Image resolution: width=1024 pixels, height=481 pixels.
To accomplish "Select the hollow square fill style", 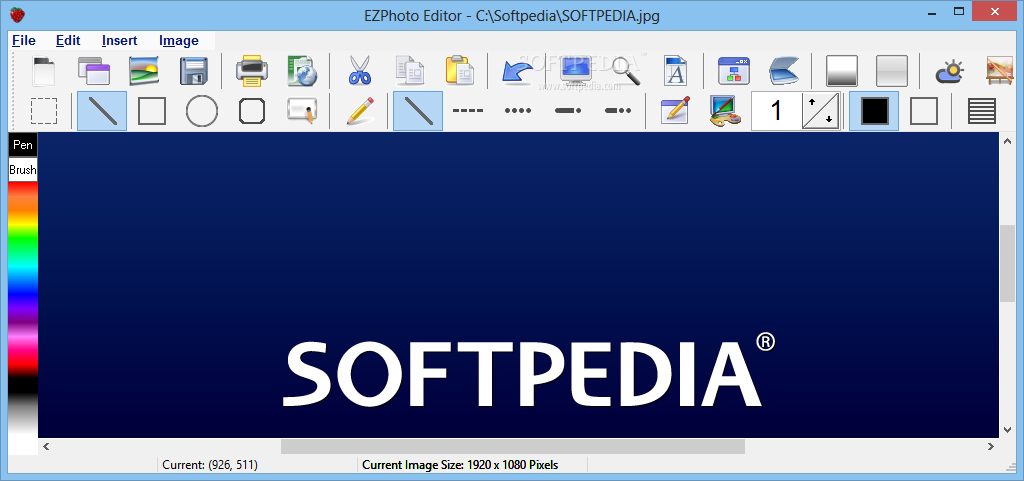I will pos(924,111).
